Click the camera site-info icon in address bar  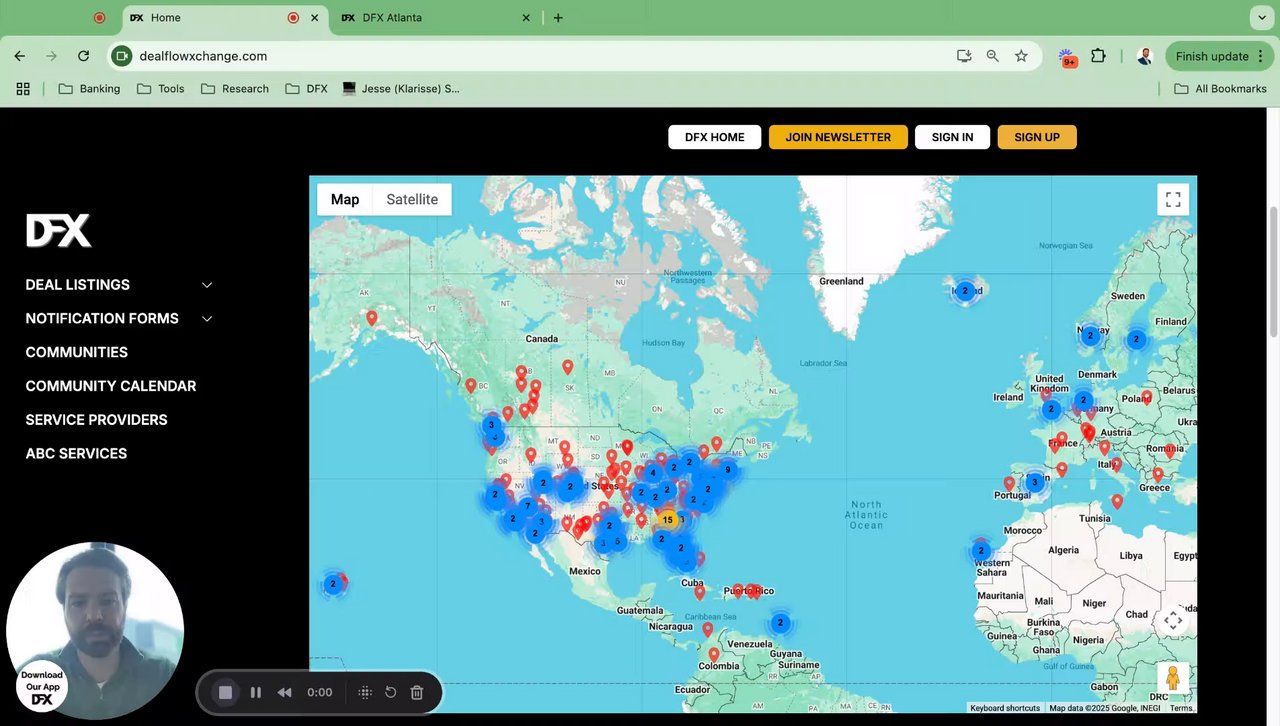(x=122, y=56)
